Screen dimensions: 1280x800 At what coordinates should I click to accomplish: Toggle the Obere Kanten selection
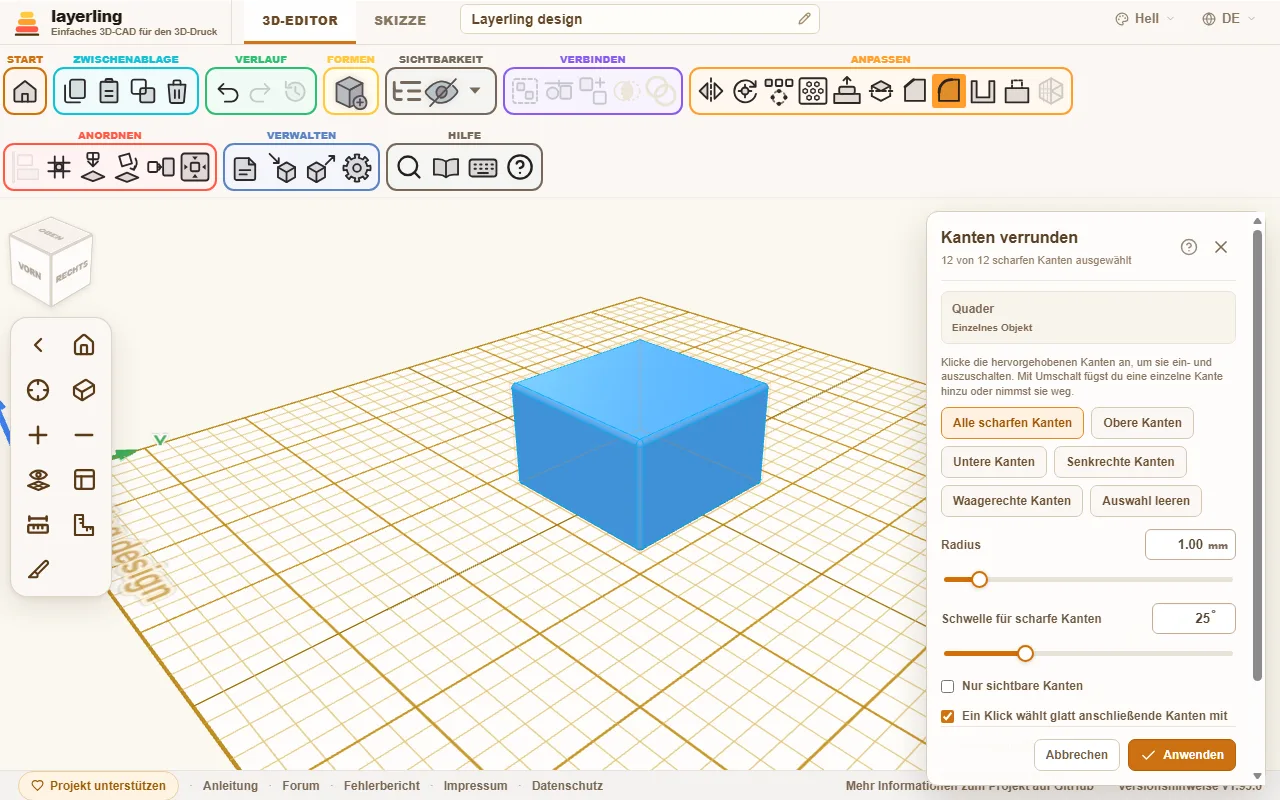(x=1142, y=423)
